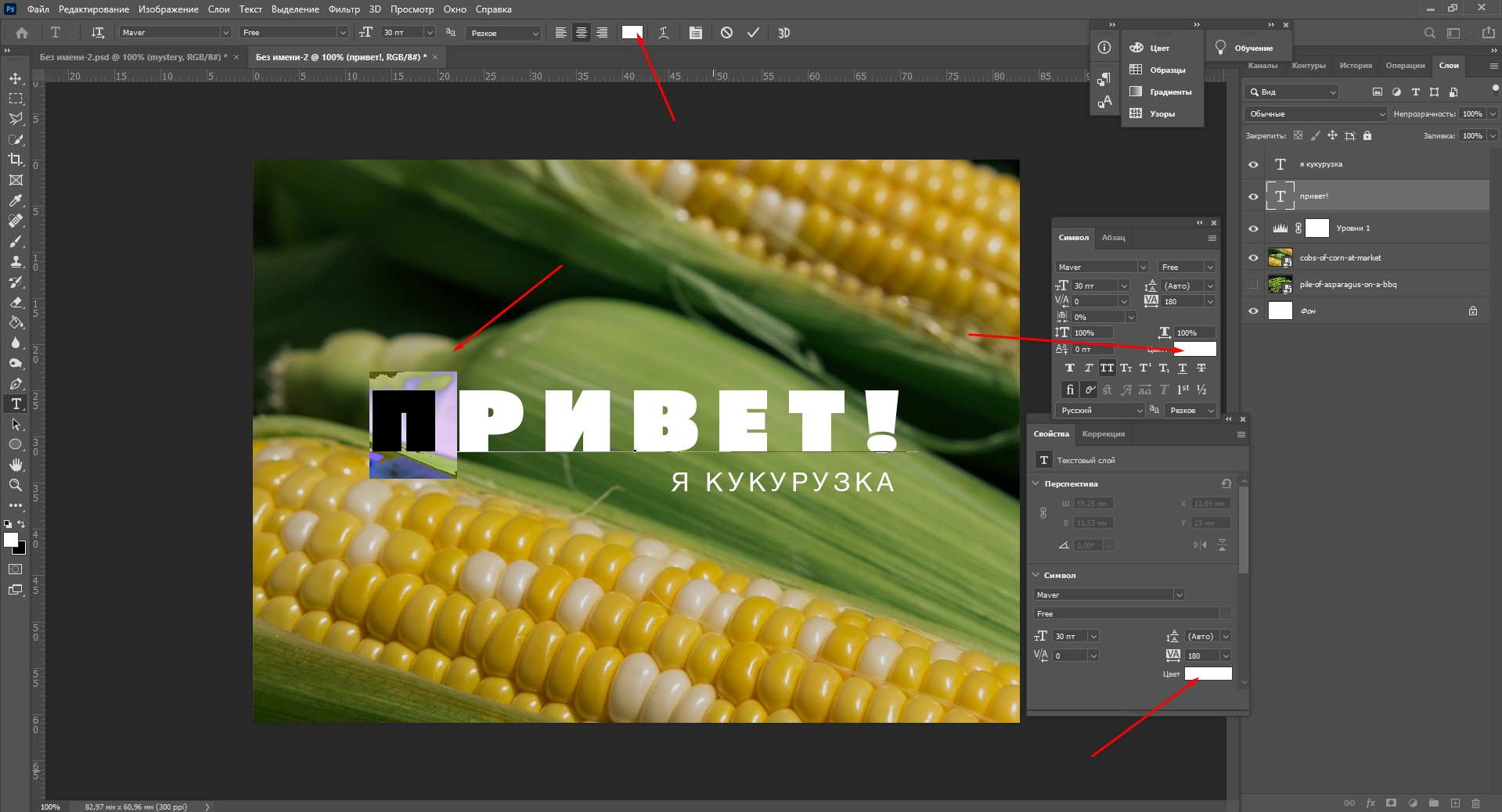
Task: Show the pile-of-asparagus-on-a-bbq layer
Action: tap(1253, 285)
